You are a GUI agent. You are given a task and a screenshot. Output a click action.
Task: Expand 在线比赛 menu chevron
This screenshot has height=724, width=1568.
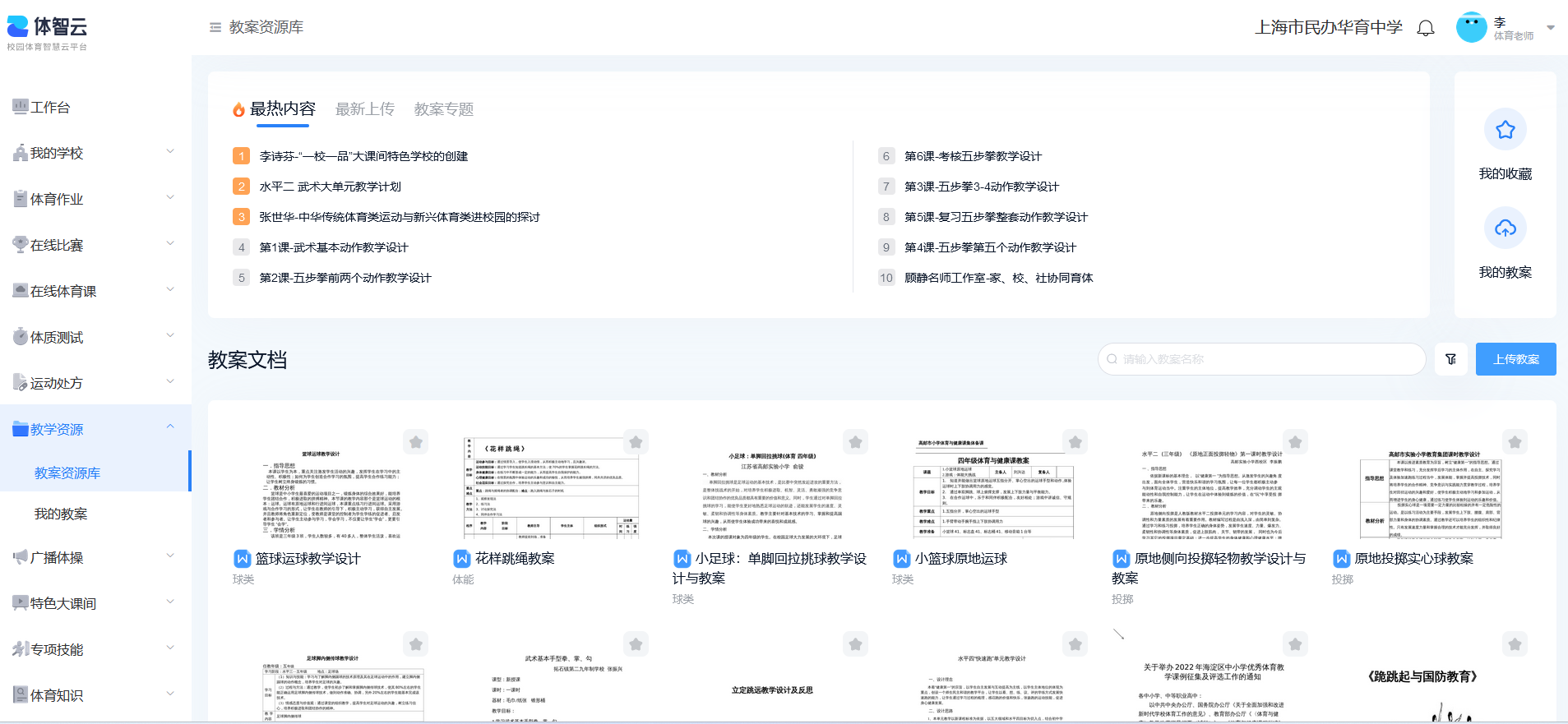(x=170, y=243)
